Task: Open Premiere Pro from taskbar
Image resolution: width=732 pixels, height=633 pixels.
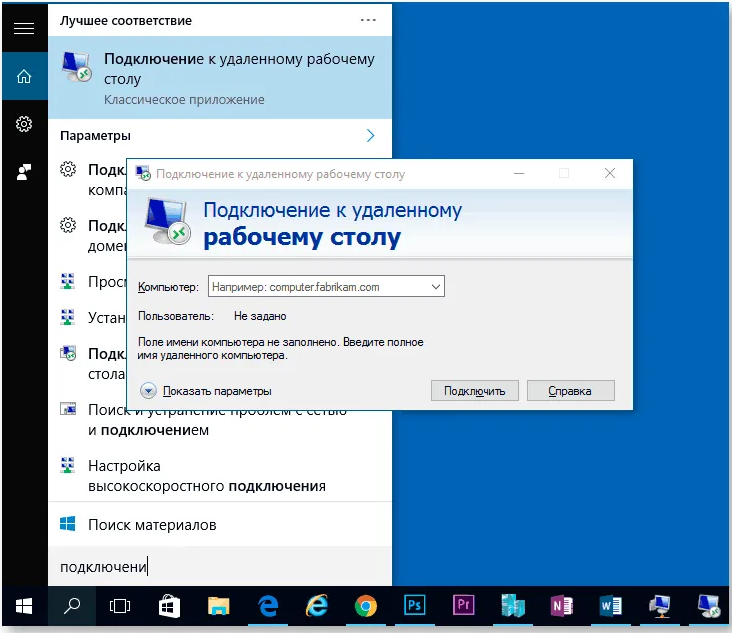Action: click(464, 606)
